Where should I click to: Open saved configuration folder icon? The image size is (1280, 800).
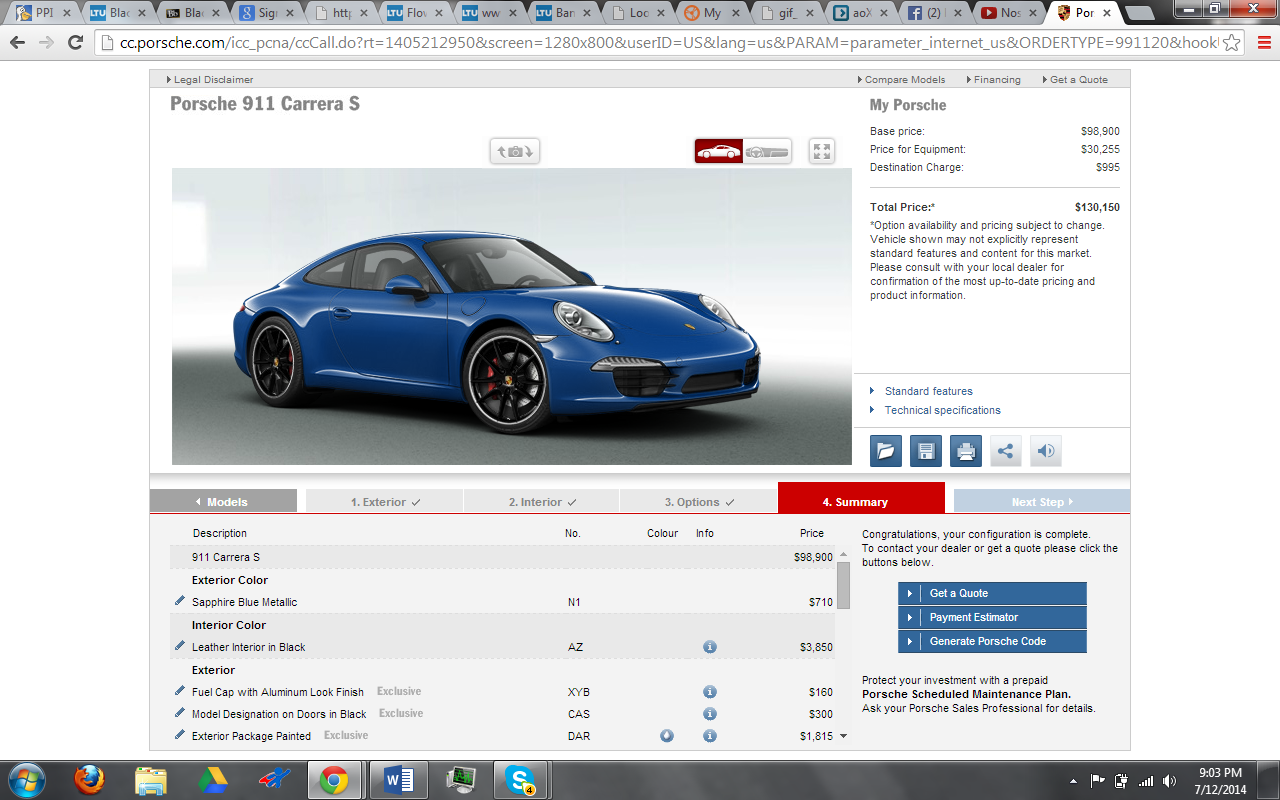pos(886,451)
